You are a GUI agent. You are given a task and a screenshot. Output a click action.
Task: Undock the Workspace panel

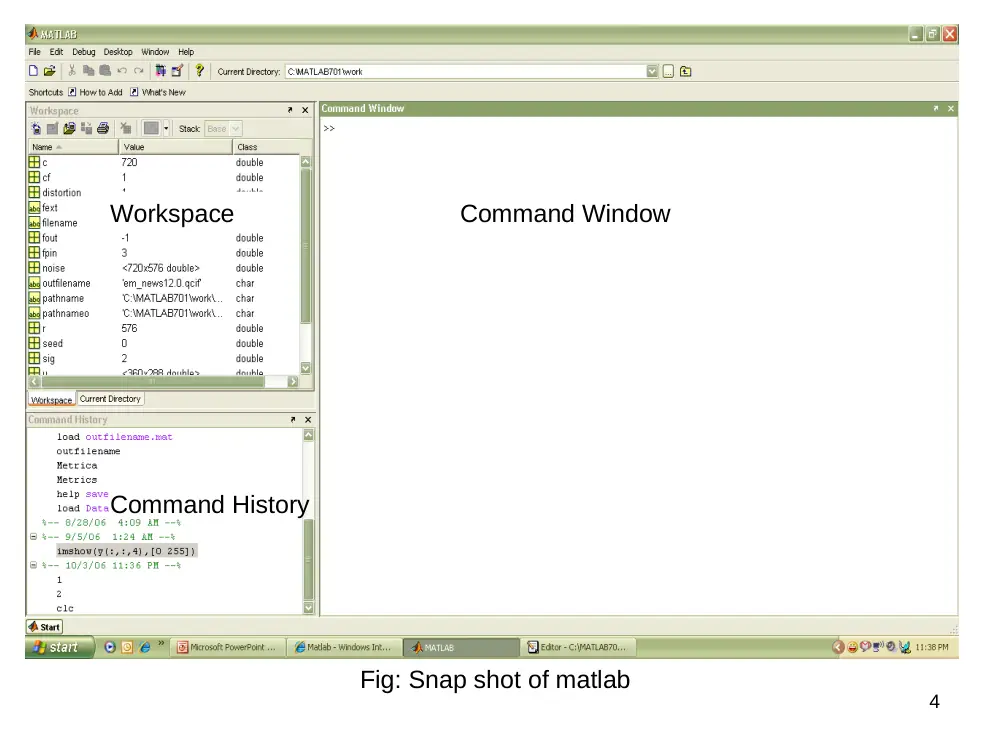[290, 110]
